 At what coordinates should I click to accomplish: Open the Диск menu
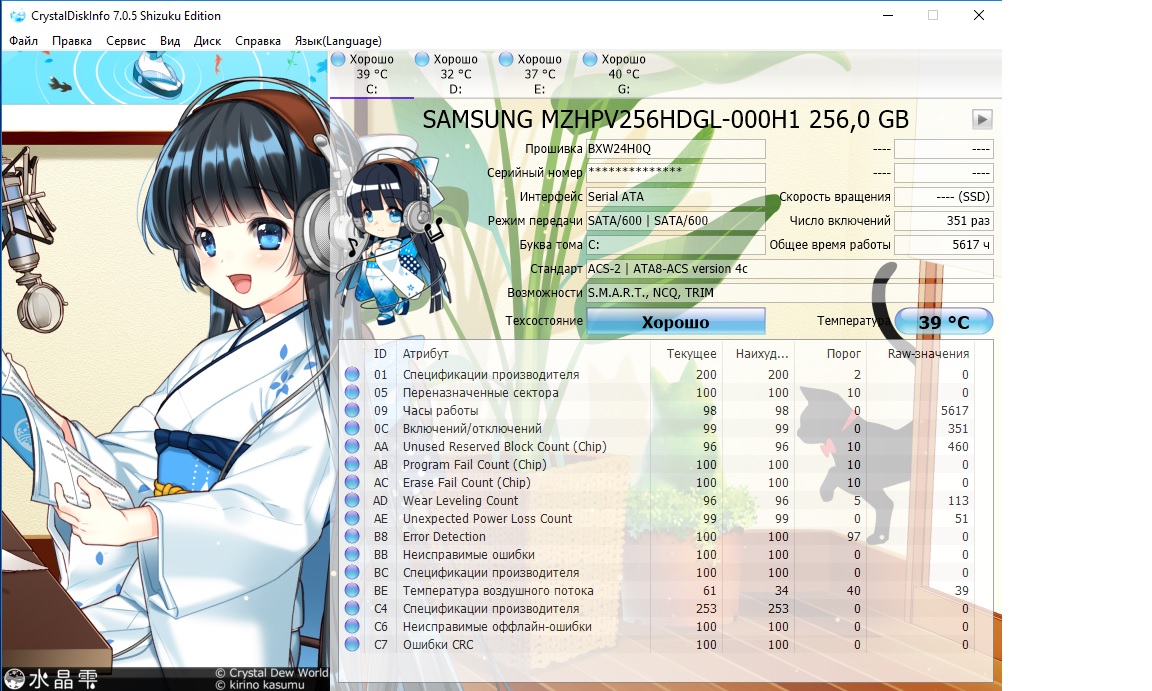point(207,41)
